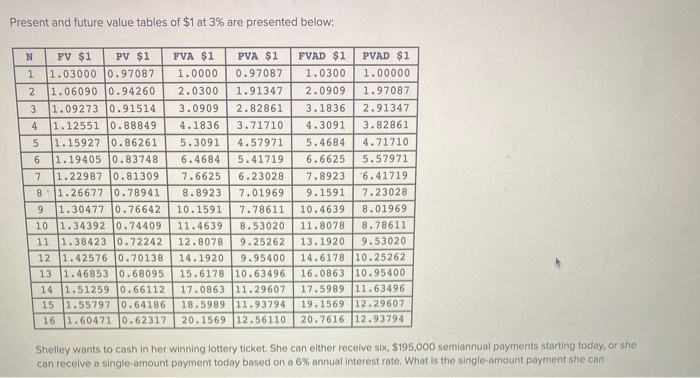The image size is (700, 378).
Task: Select the PVAD value 5.57971 cell
Action: point(385,159)
